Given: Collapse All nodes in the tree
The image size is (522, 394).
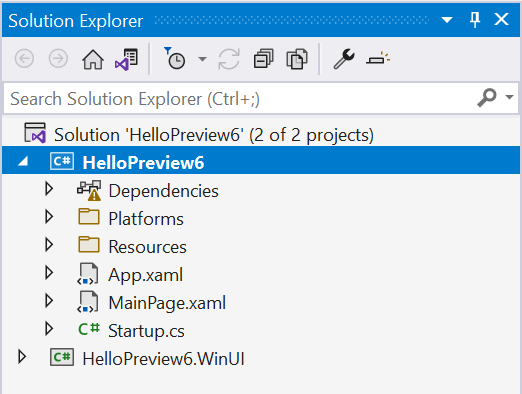Looking at the screenshot, I should 264,59.
